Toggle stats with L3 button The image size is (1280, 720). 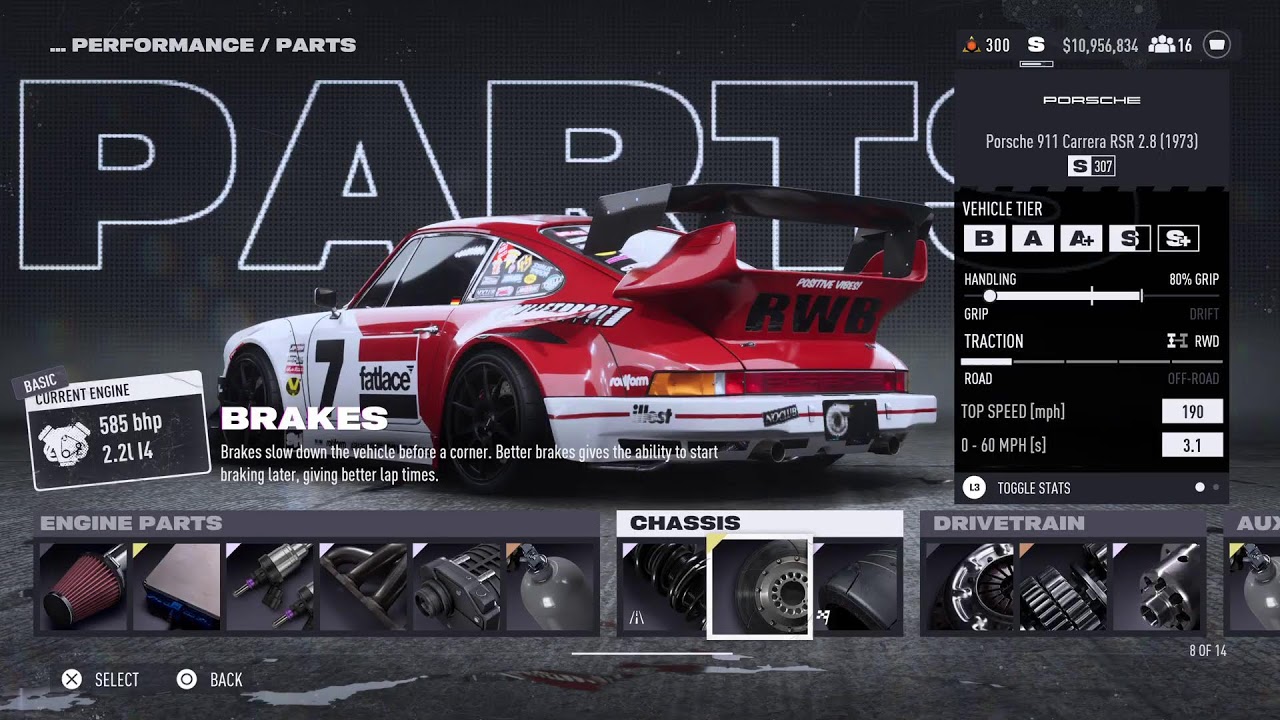click(x=1017, y=488)
